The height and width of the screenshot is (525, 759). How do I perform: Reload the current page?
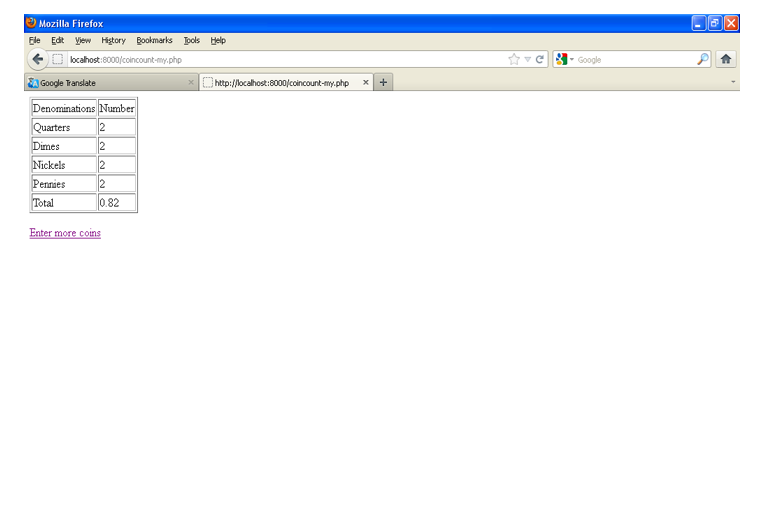540,60
